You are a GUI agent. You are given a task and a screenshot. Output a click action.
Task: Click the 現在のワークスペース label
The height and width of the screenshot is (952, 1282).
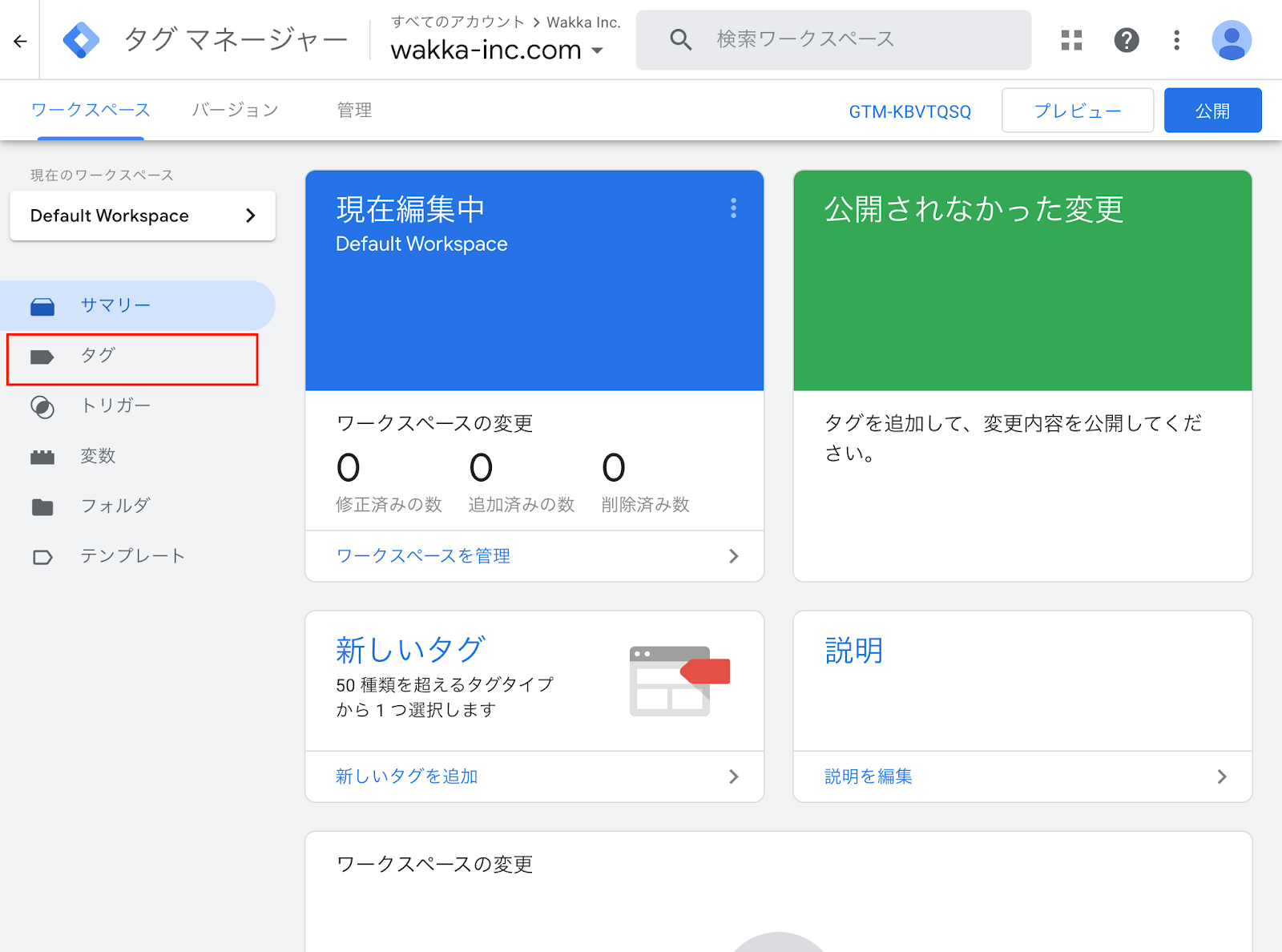coord(102,175)
